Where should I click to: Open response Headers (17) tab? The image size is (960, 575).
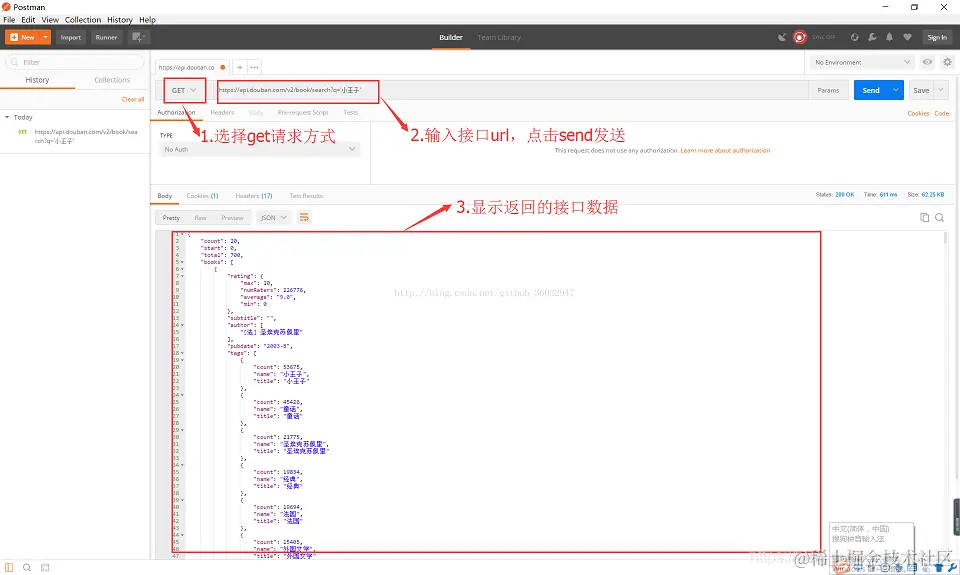tap(253, 196)
